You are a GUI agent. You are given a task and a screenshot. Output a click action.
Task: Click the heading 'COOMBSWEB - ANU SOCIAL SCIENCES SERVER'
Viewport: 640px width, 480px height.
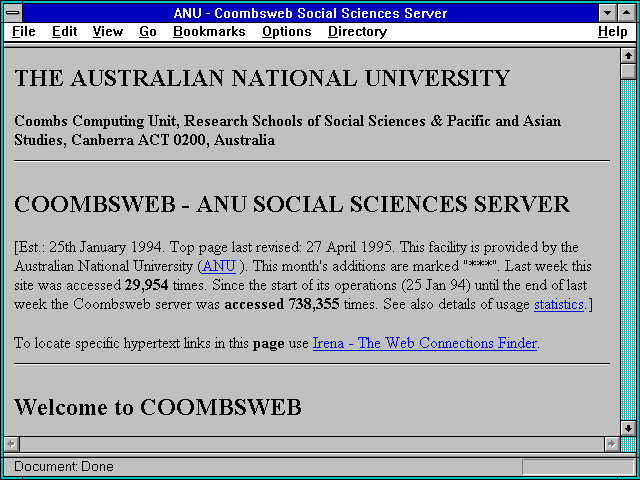tap(292, 204)
